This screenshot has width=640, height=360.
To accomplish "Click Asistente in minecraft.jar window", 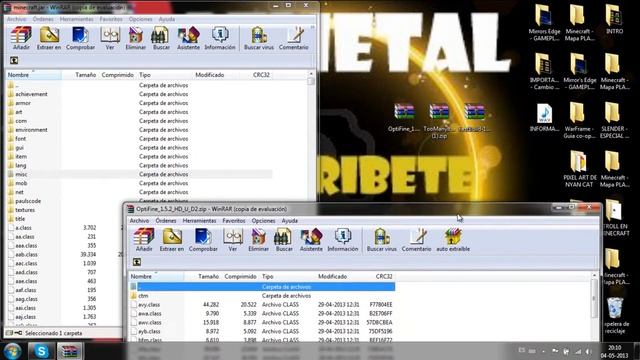I will (188, 38).
